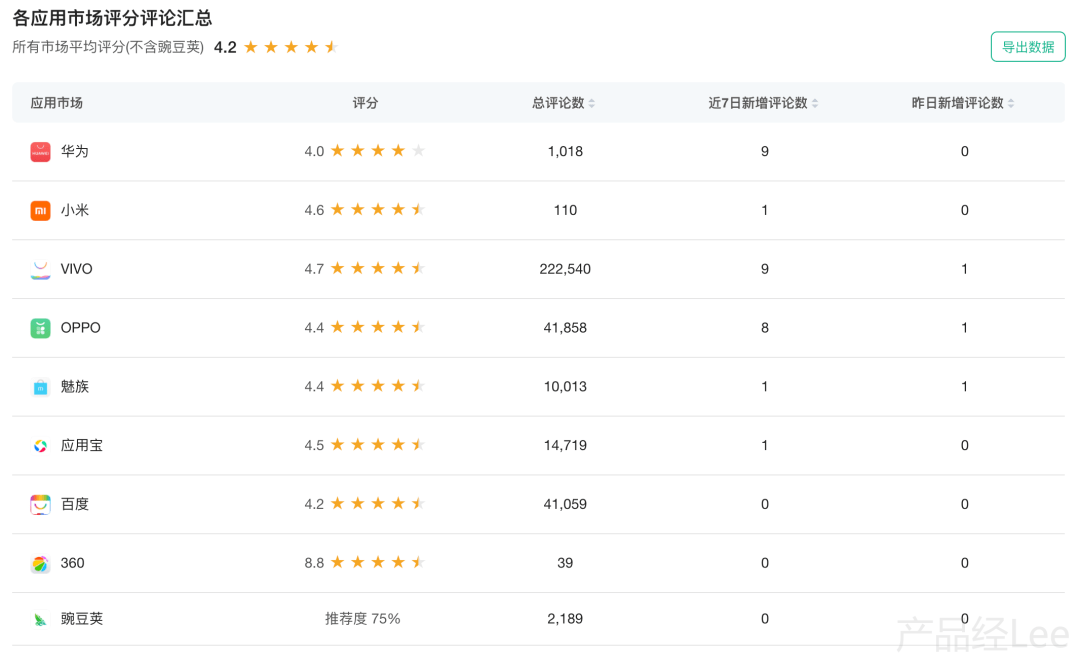This screenshot has height=664, width=1080.
Task: Select the VIVO market icon
Action: point(40,270)
